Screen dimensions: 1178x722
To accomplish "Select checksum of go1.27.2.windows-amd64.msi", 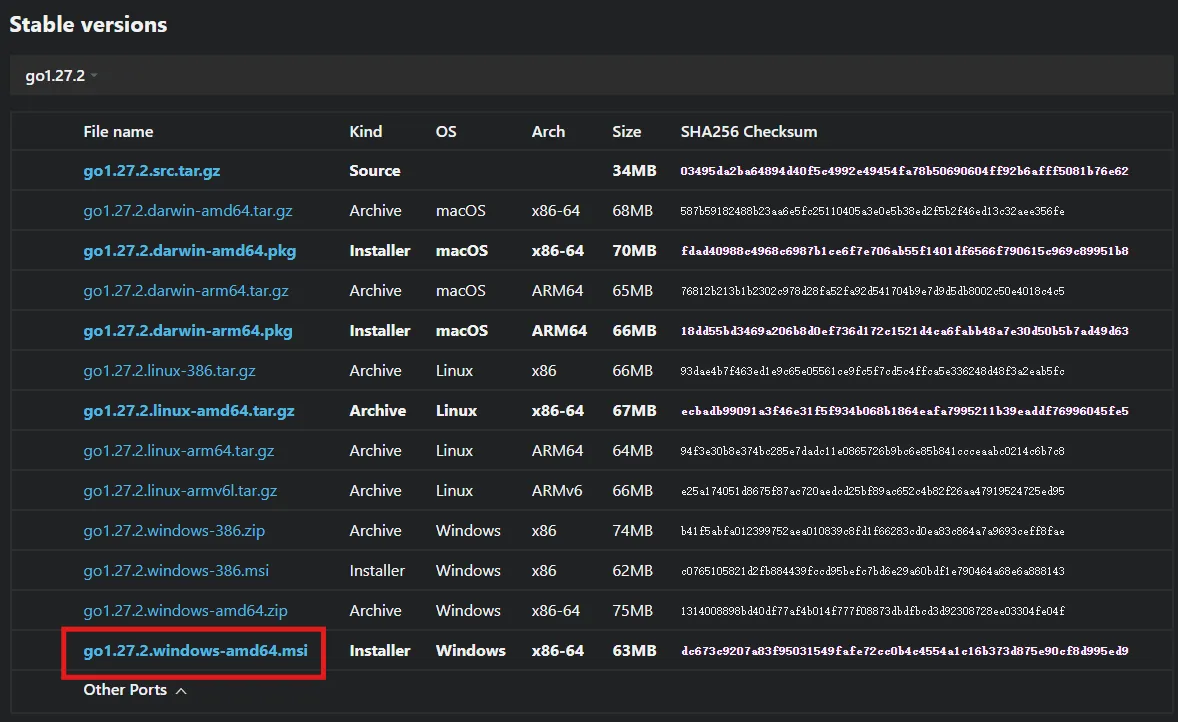I will coord(905,651).
